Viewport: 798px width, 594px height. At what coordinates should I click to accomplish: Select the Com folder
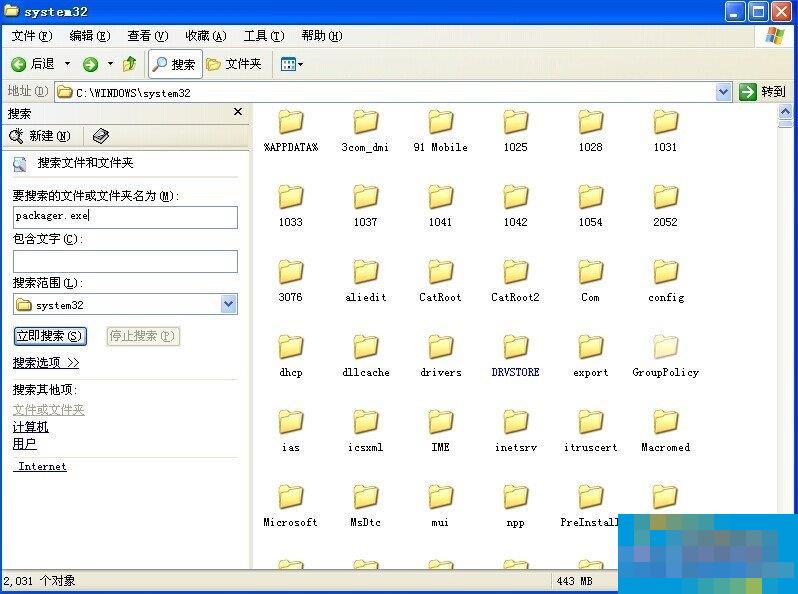[x=590, y=281]
